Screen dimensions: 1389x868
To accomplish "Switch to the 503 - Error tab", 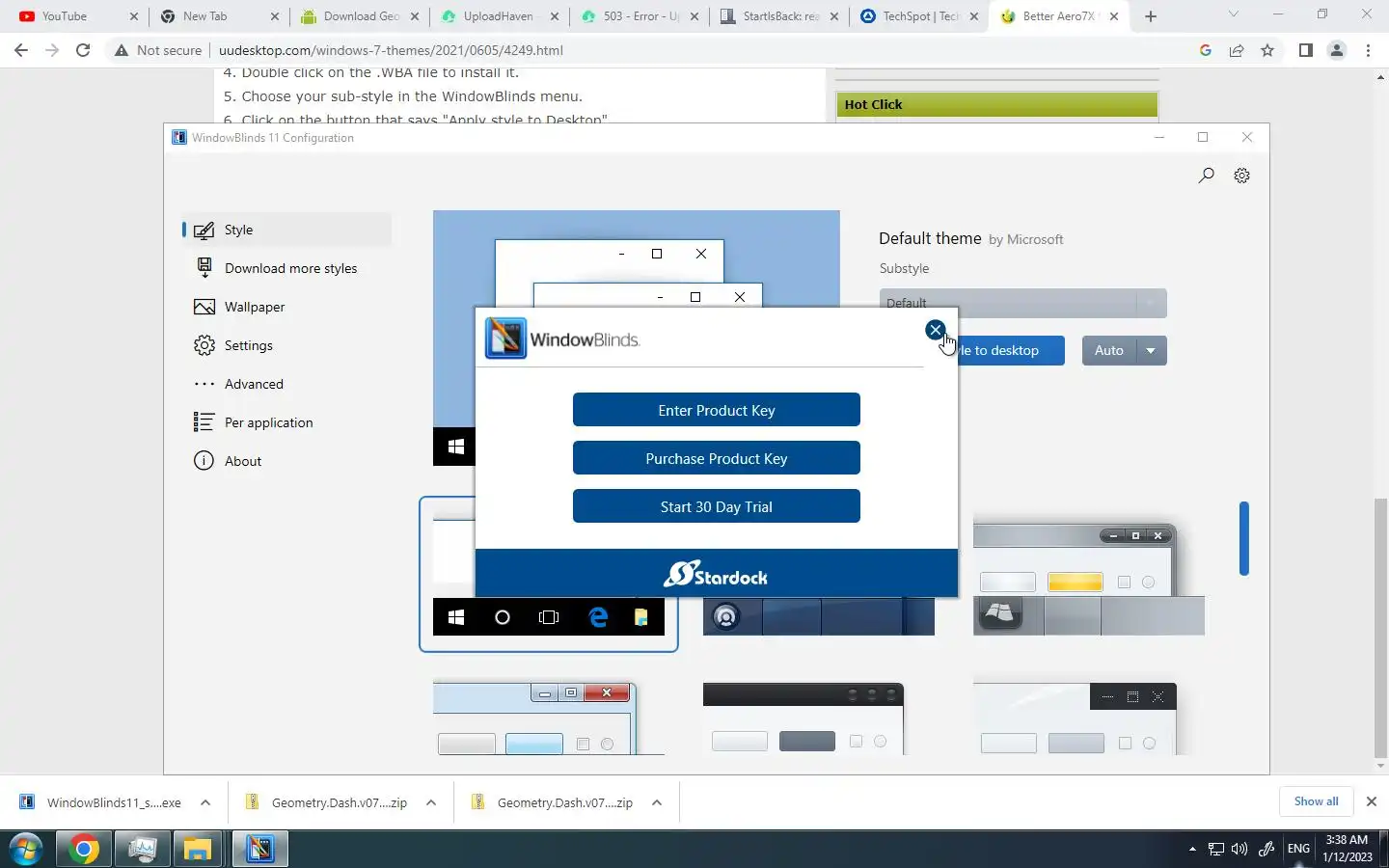I will click(640, 16).
